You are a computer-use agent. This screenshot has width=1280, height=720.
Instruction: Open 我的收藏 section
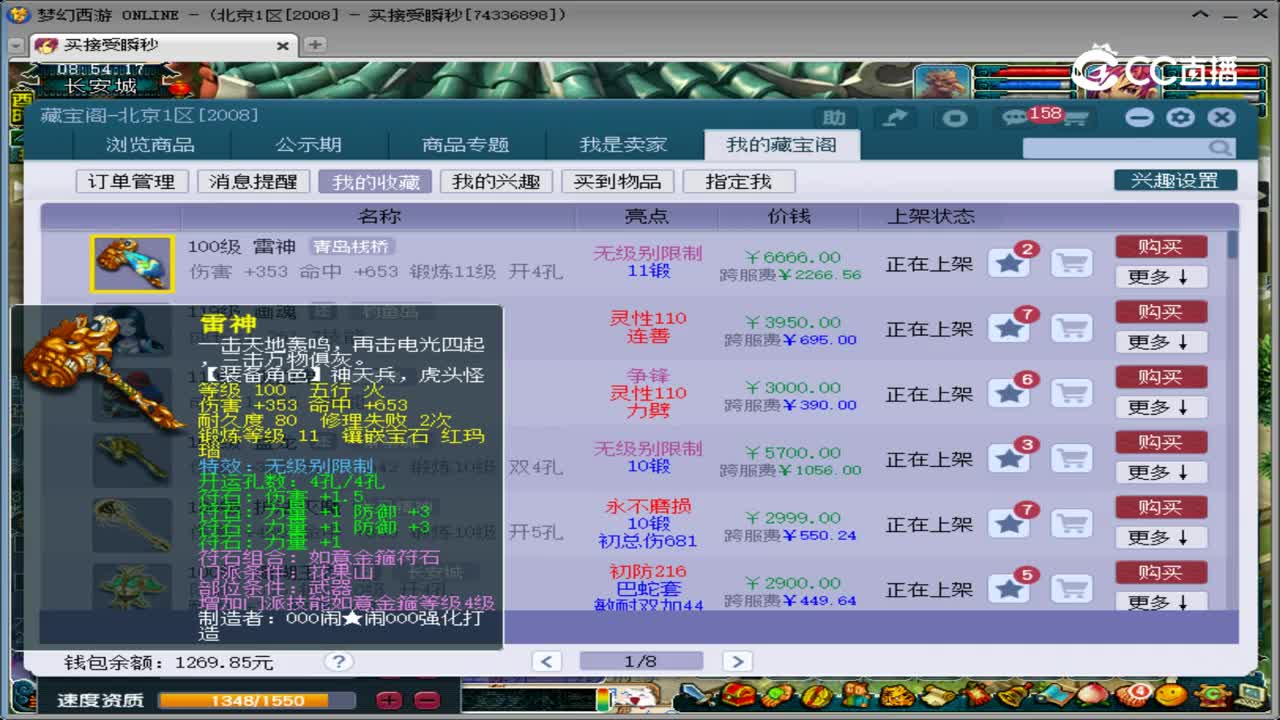pyautogui.click(x=375, y=181)
